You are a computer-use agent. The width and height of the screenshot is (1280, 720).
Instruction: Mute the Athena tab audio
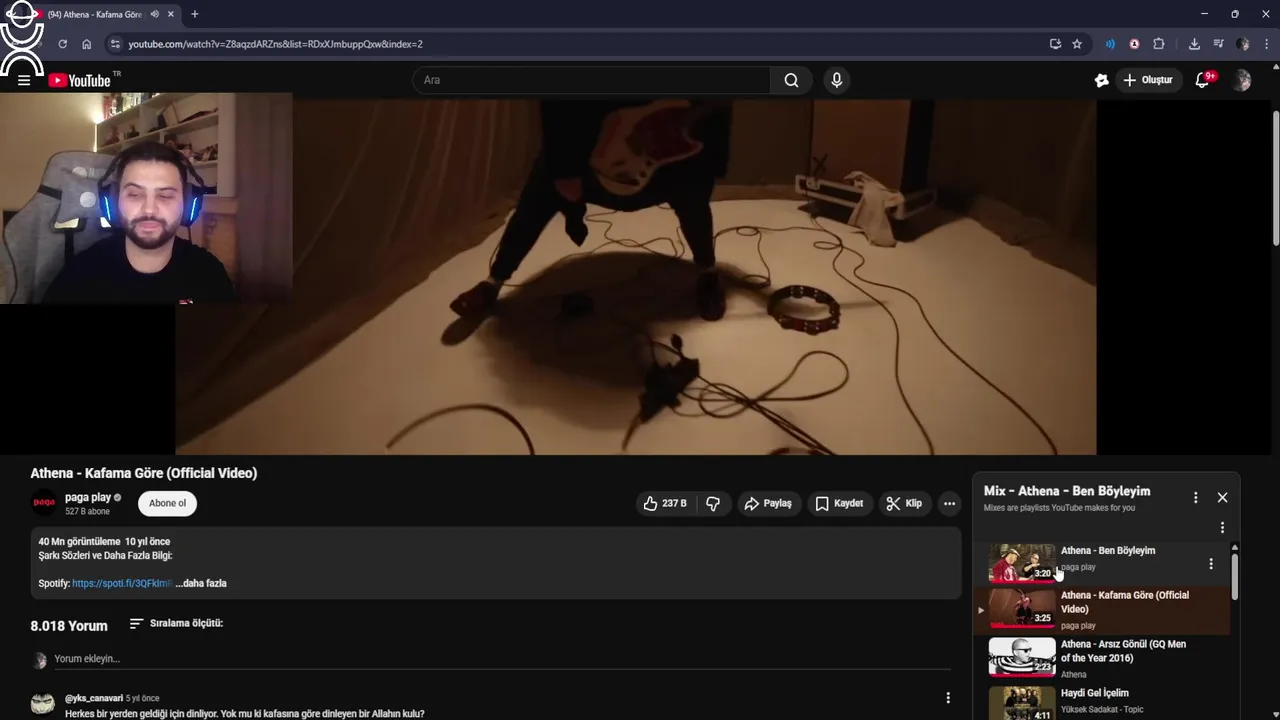click(x=155, y=14)
